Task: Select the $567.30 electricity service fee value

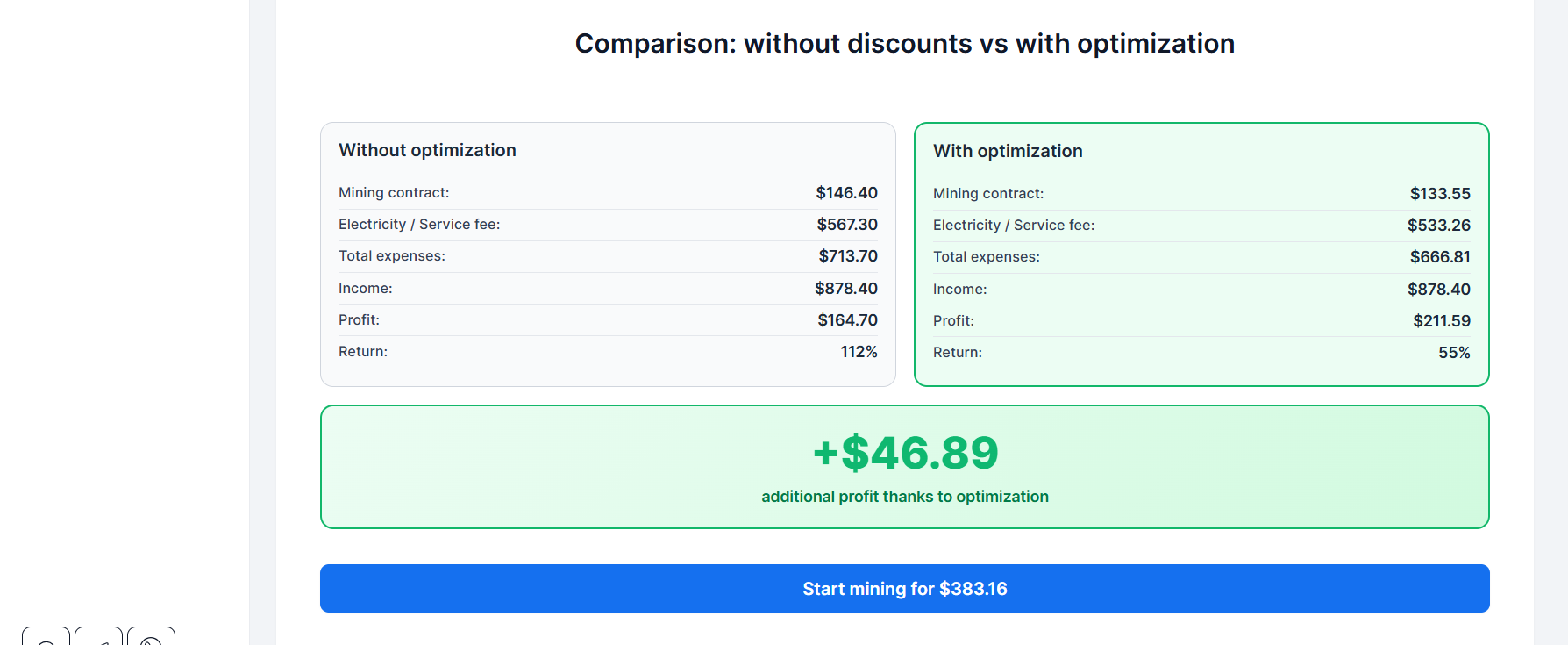Action: tap(847, 225)
